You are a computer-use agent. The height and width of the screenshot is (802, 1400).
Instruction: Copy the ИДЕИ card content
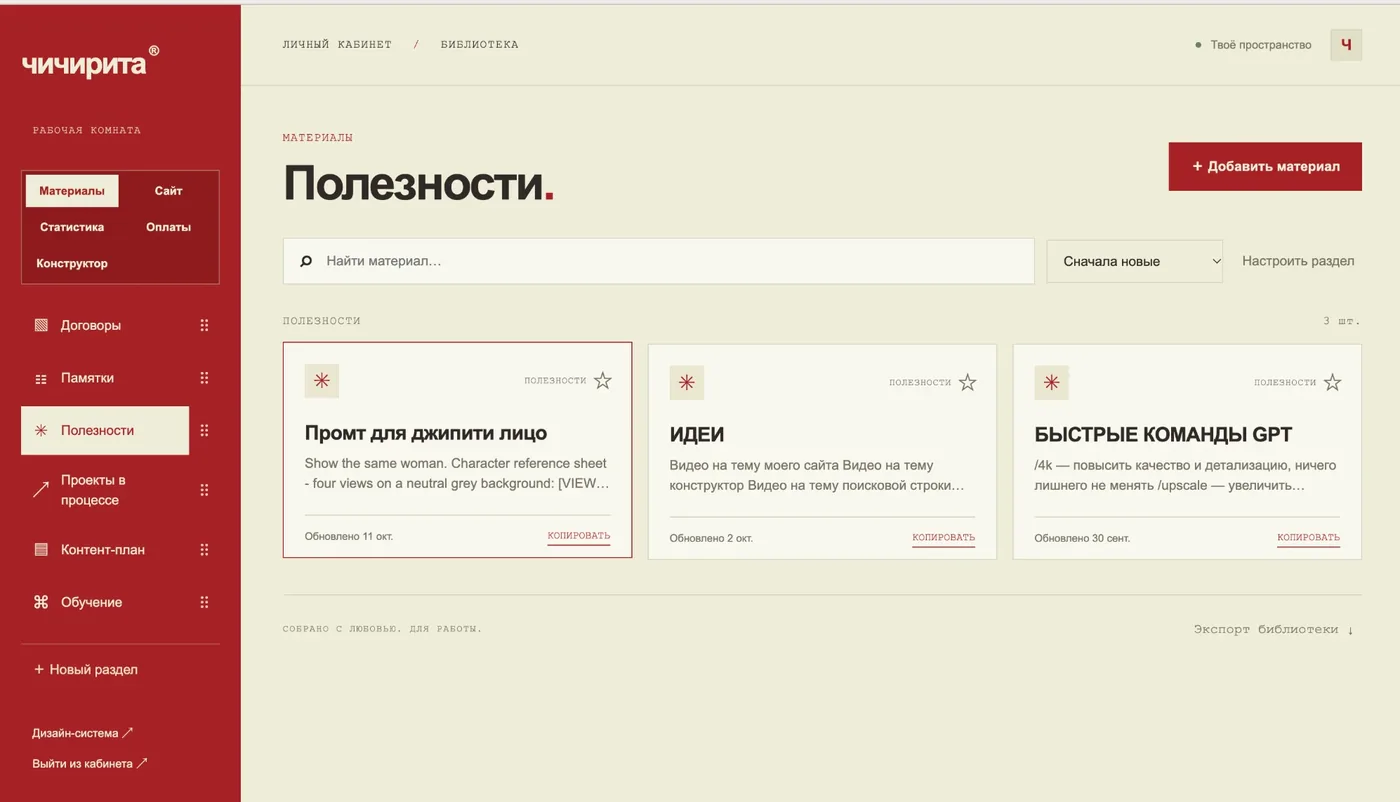pyautogui.click(x=943, y=538)
